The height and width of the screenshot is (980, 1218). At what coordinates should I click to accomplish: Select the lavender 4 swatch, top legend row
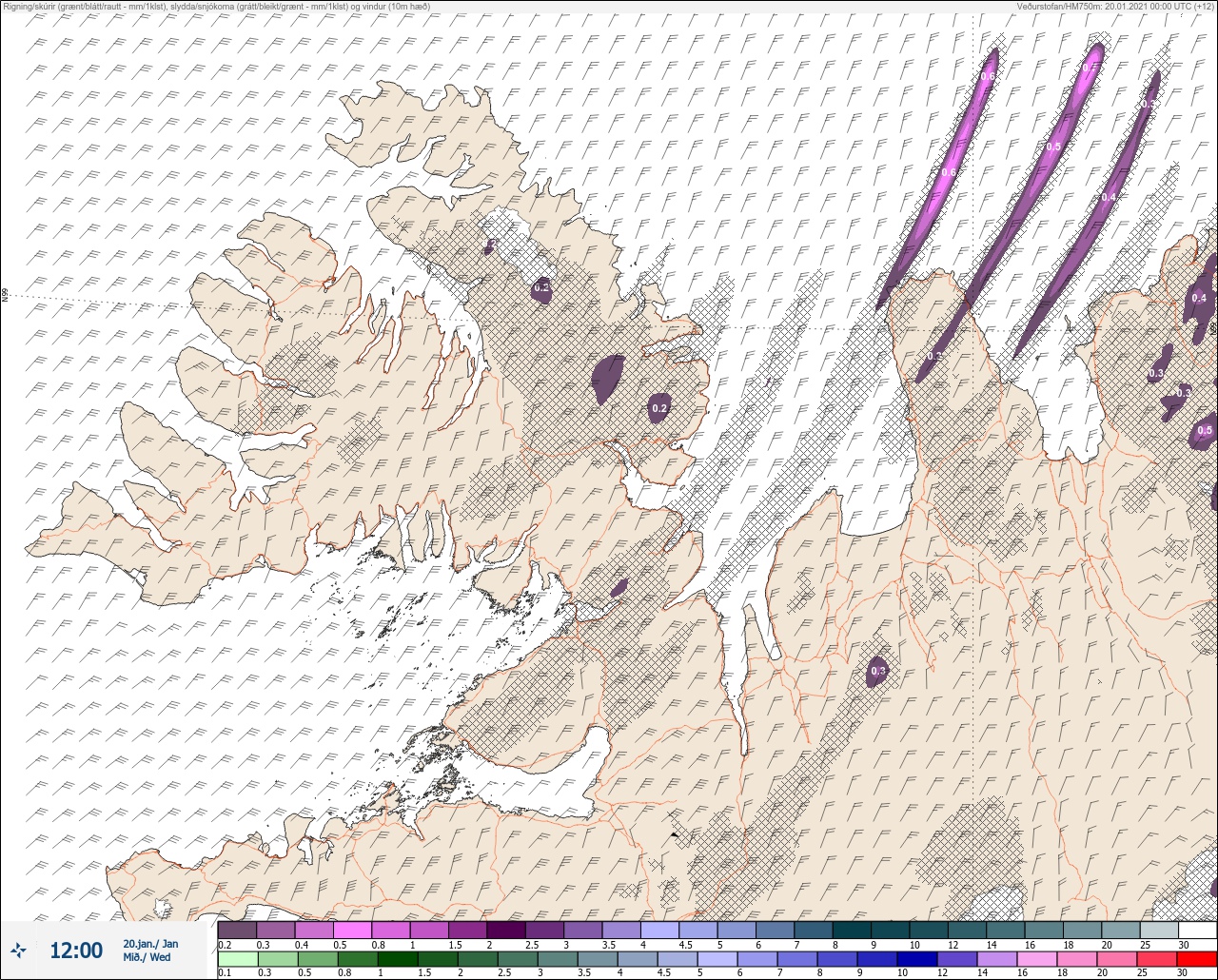659,930
